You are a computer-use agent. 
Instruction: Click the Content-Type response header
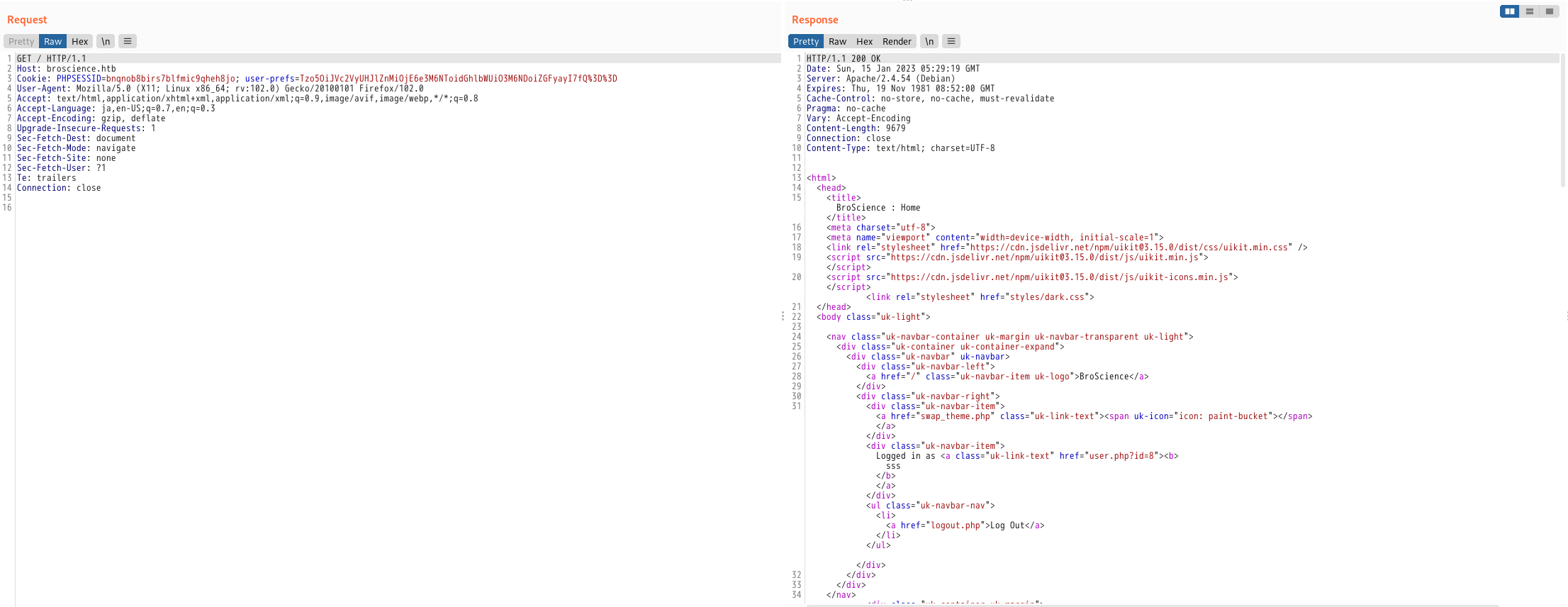point(901,148)
